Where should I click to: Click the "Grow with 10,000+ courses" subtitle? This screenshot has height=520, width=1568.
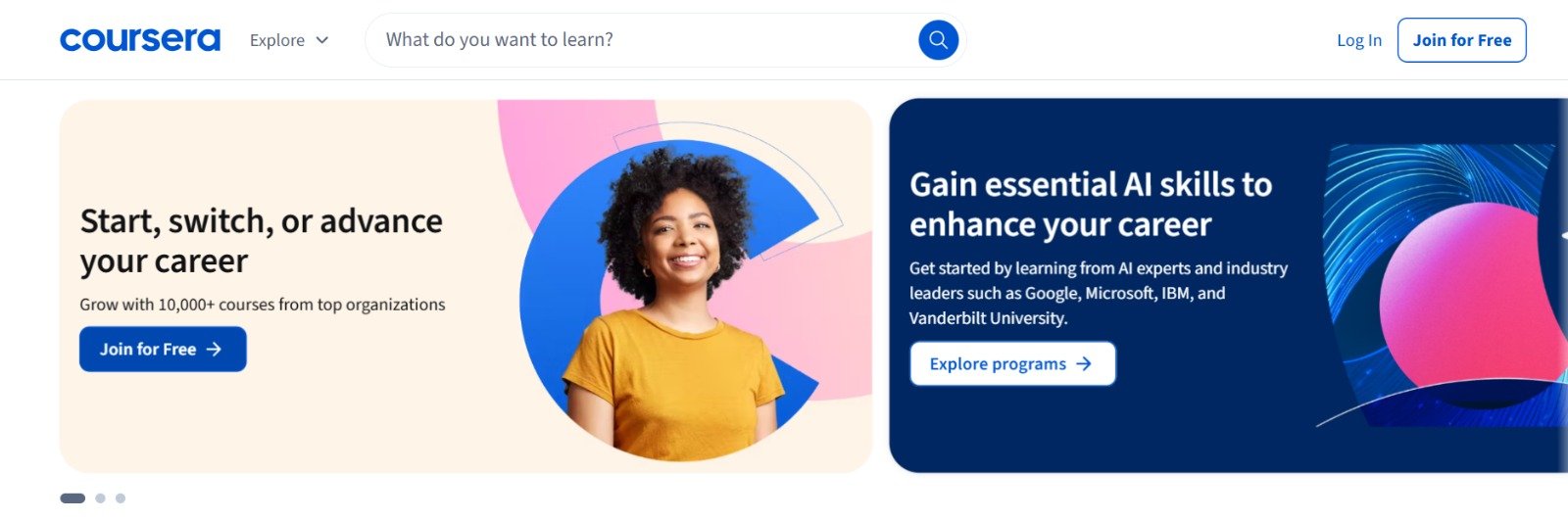(x=263, y=305)
